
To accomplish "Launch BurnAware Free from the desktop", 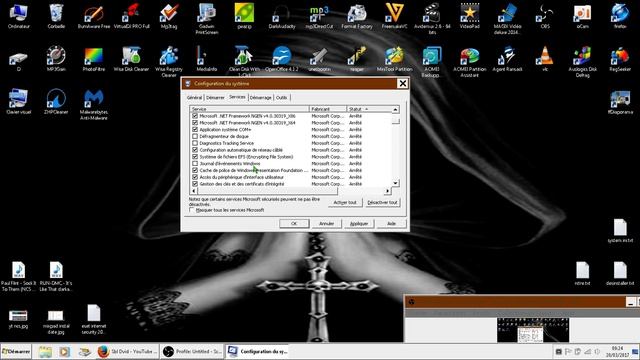I will (x=94, y=16).
